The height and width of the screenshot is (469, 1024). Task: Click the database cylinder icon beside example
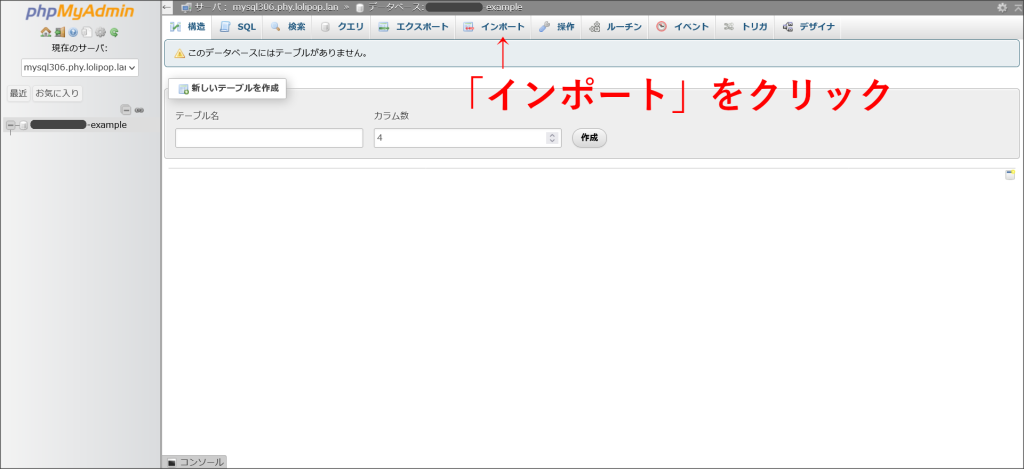coord(23,125)
